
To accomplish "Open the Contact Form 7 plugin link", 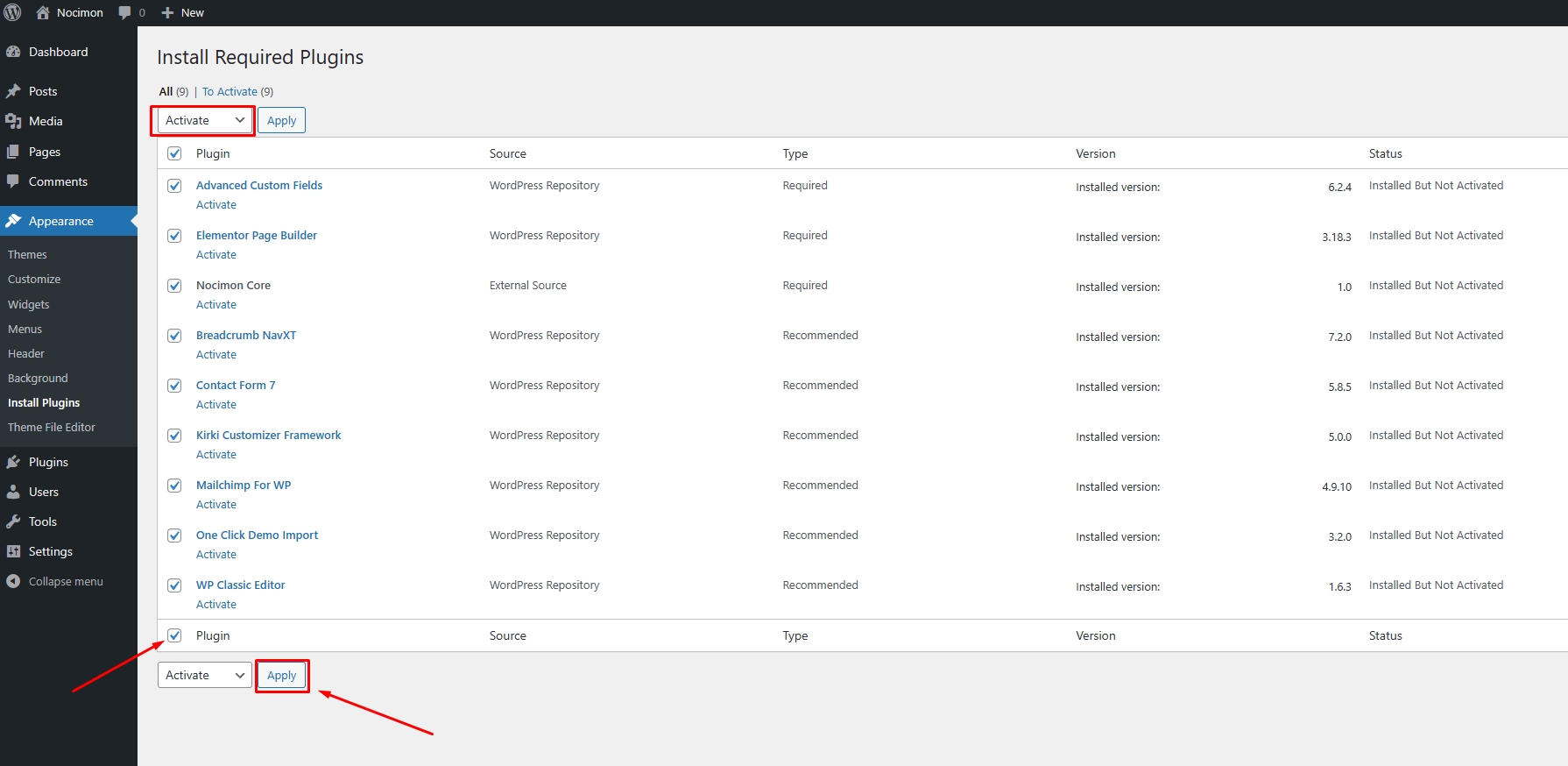I will pos(236,385).
